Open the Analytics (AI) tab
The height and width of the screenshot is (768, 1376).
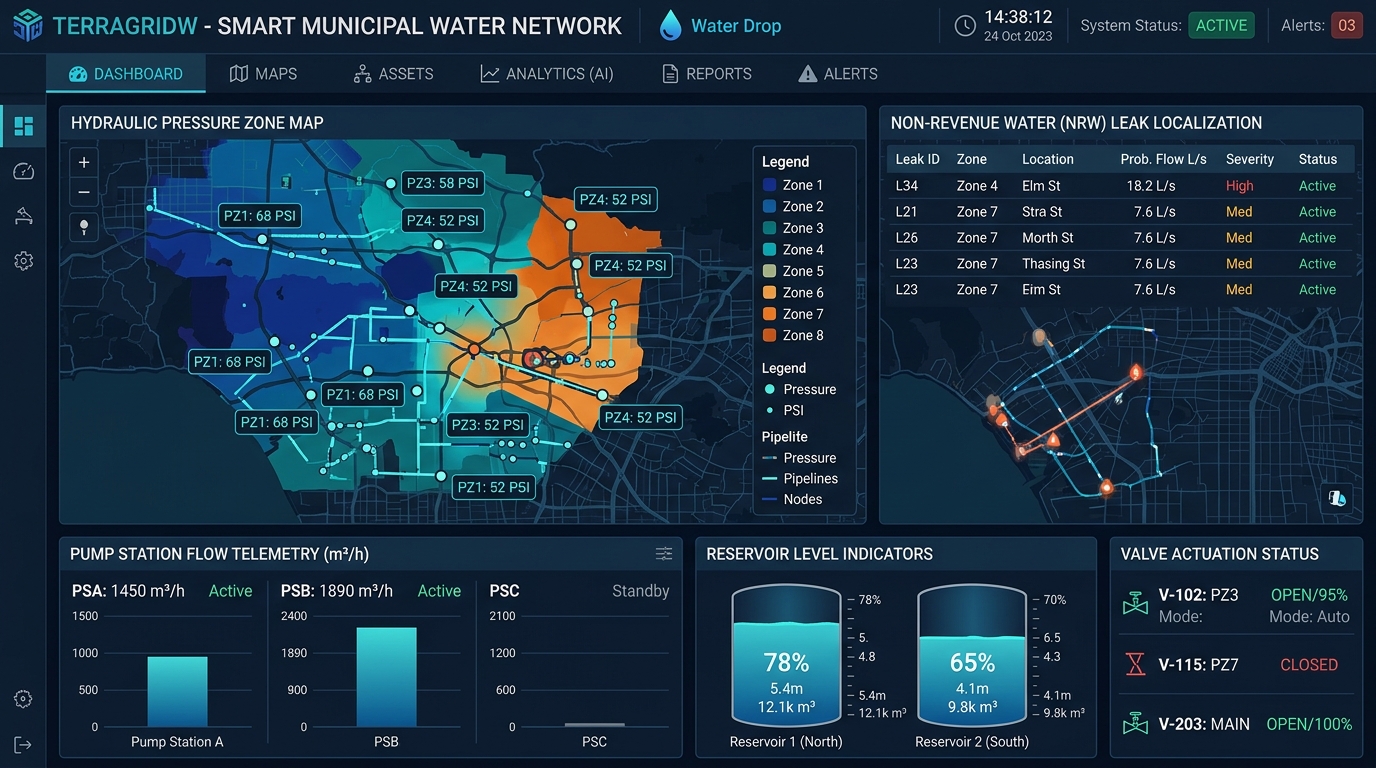point(547,74)
